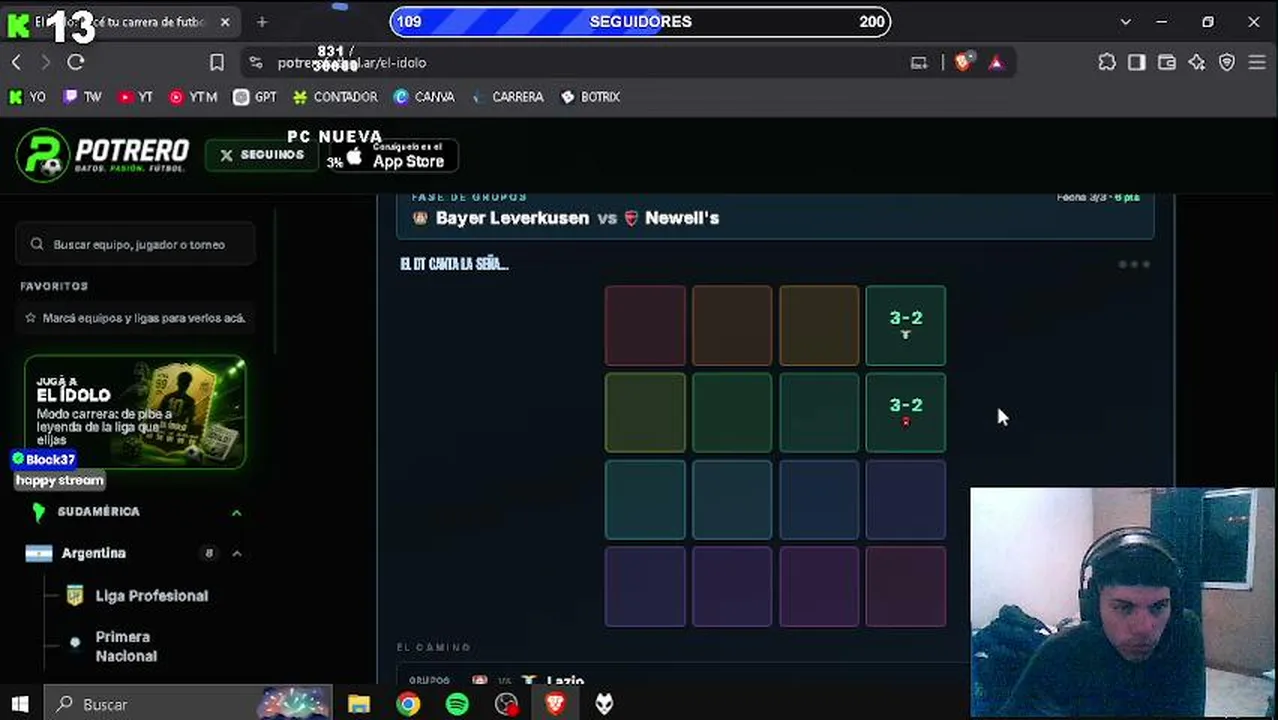Click the three dots beside El DT canta
This screenshot has width=1278, height=720.
tap(1134, 264)
